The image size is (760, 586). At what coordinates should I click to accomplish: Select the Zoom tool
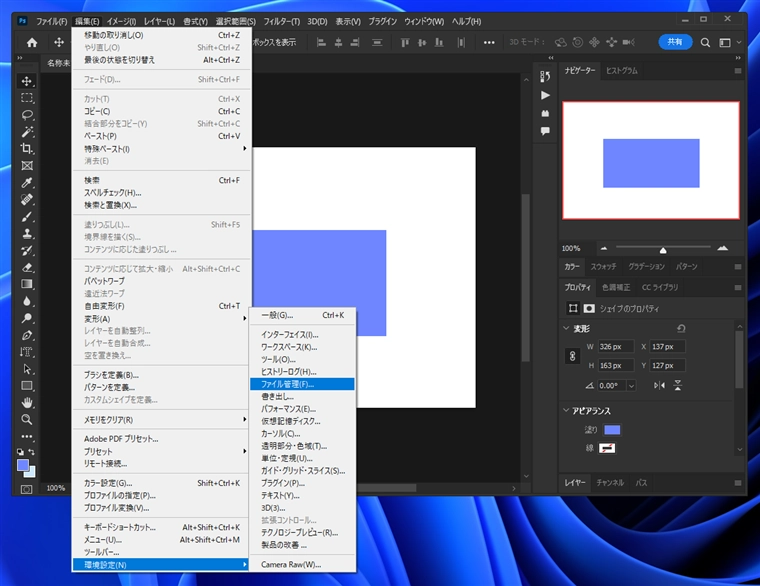pos(27,419)
